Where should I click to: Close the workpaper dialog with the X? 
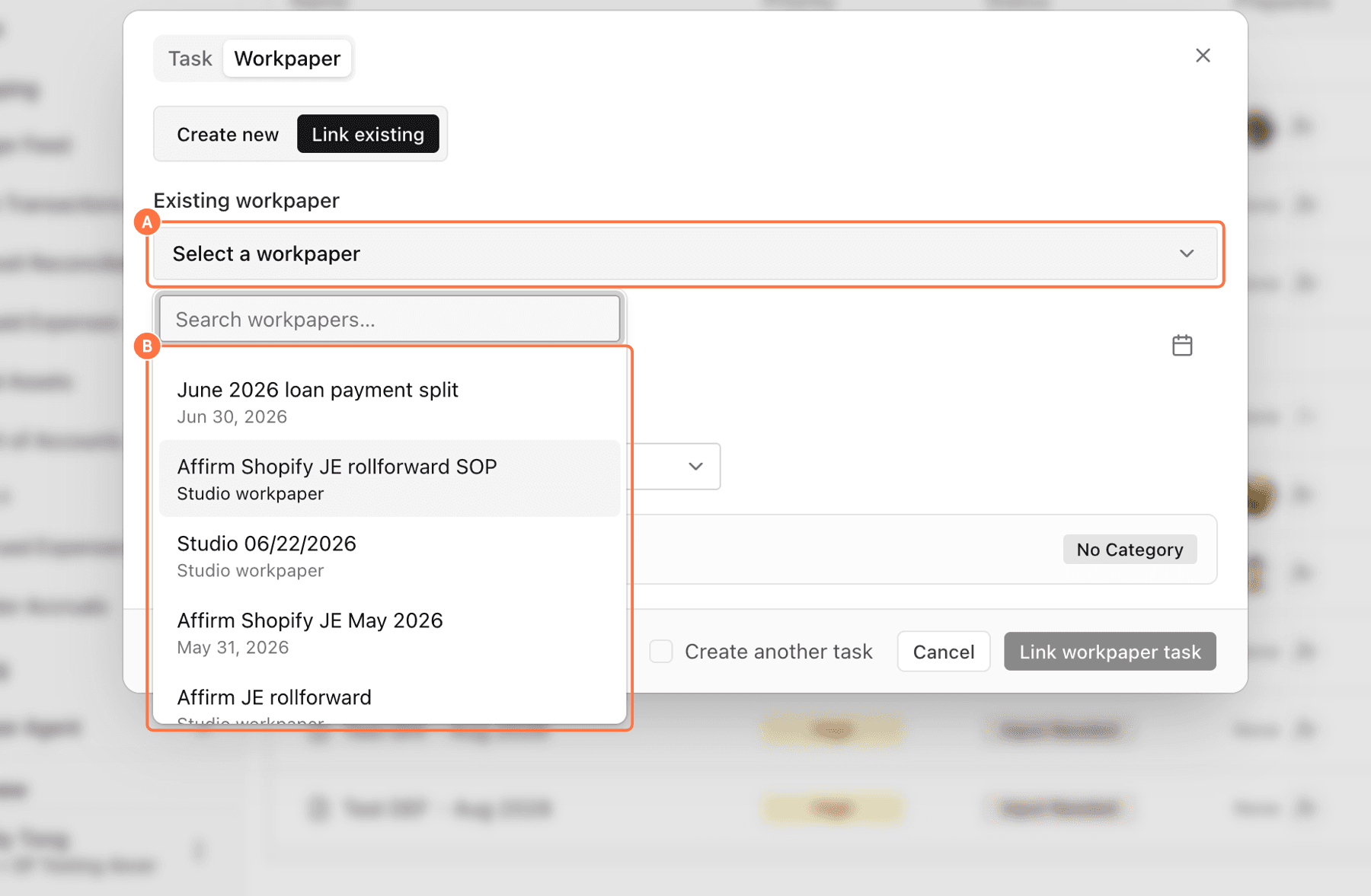pos(1203,56)
